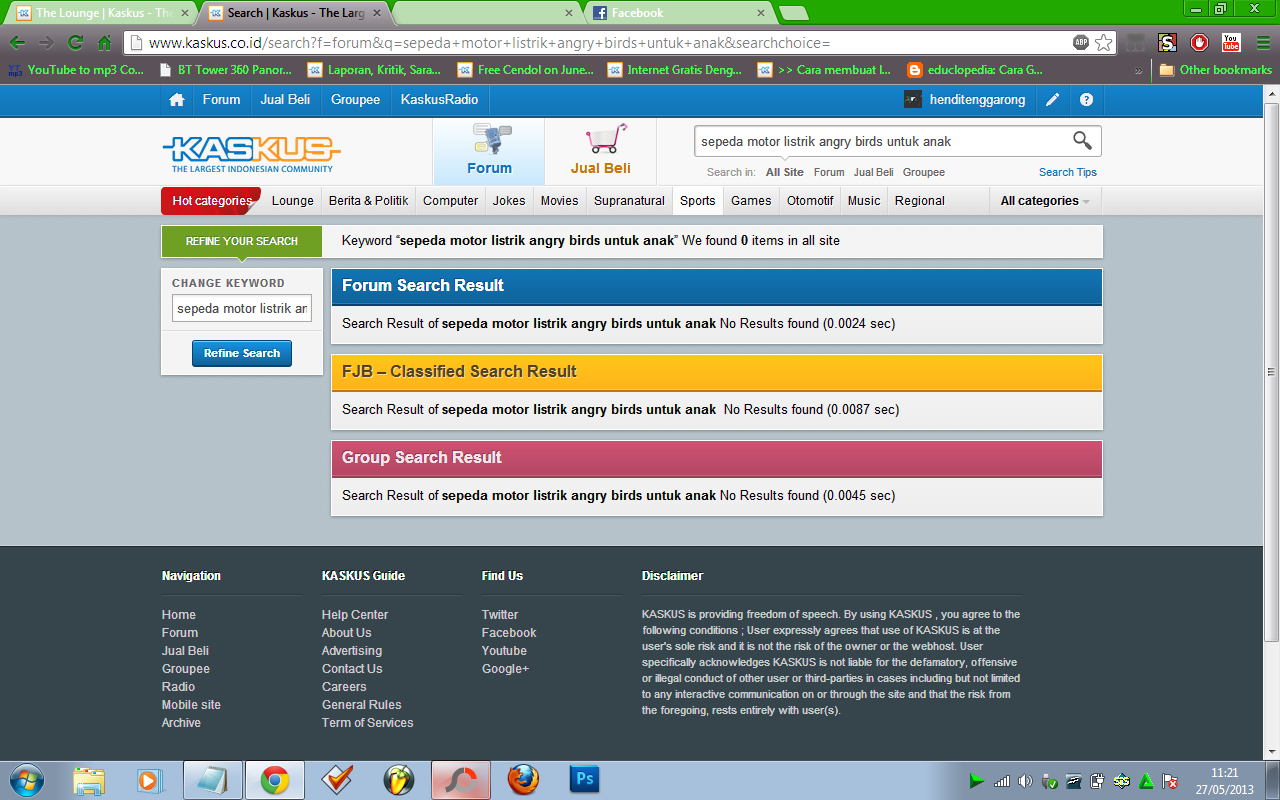Click the volume speaker tray icon
Screen dimensions: 1280x800
pos(1025,781)
